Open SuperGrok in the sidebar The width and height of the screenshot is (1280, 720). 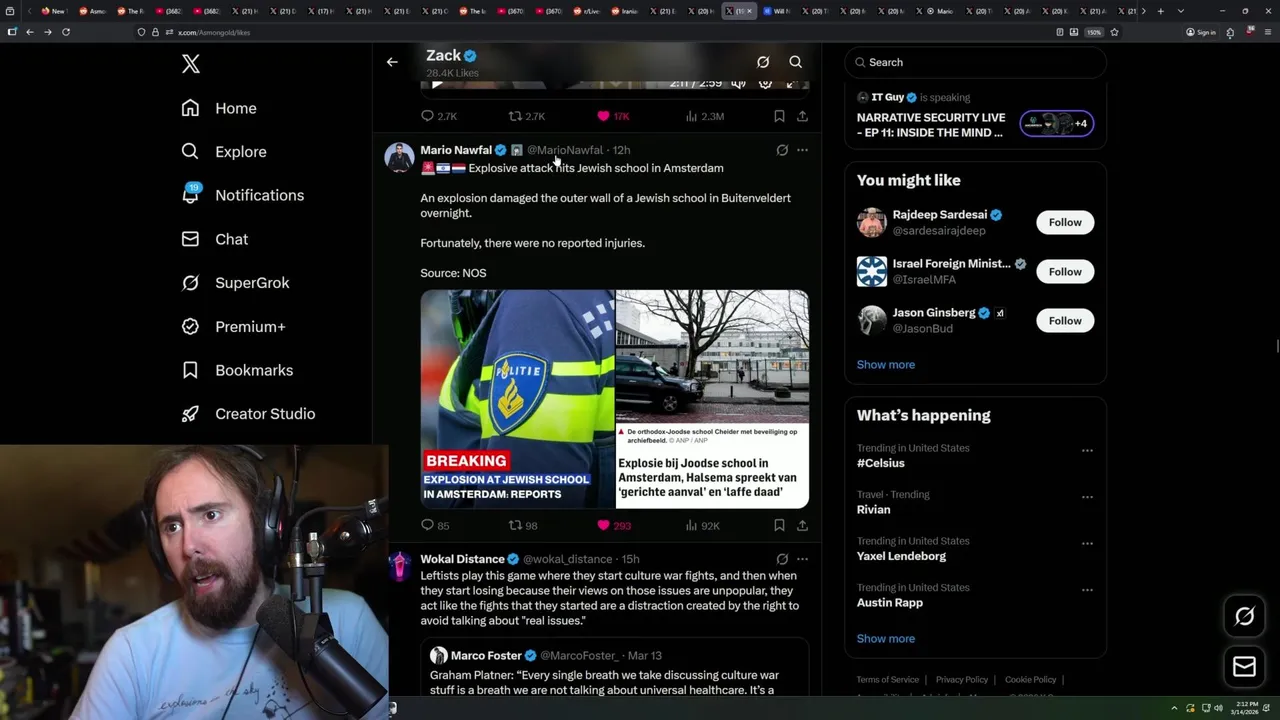[236, 283]
